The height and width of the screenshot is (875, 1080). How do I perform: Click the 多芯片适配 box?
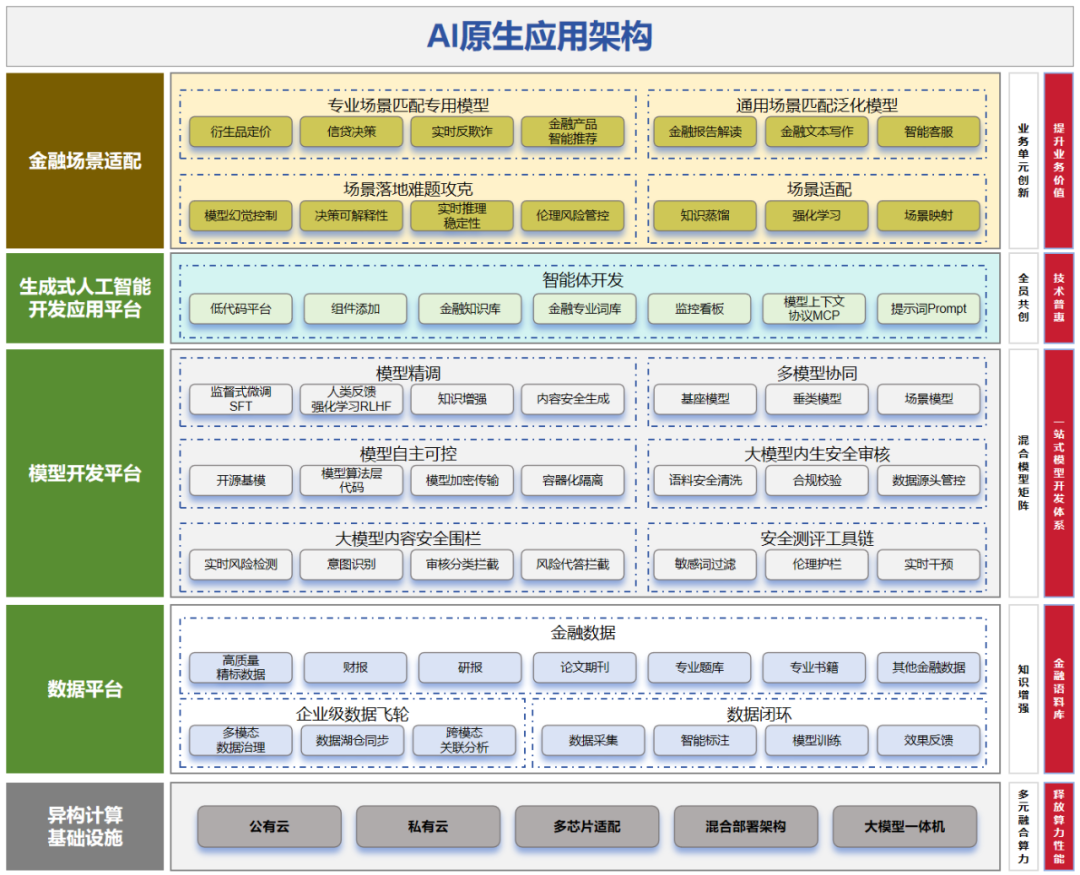[x=587, y=826]
